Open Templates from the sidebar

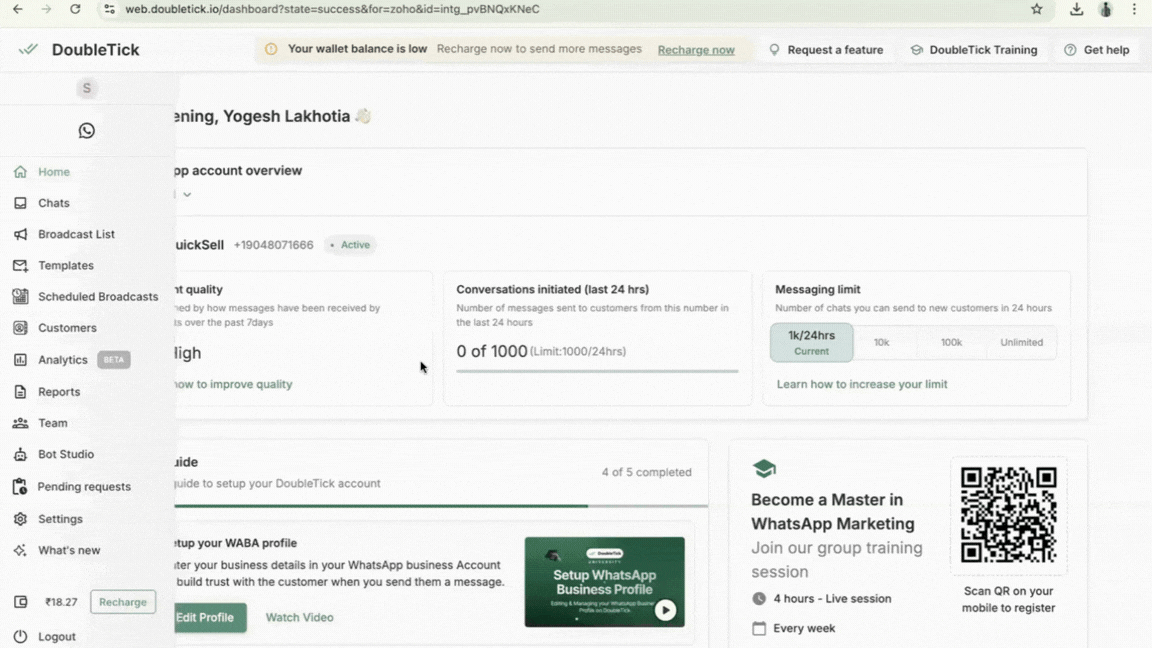[65, 265]
